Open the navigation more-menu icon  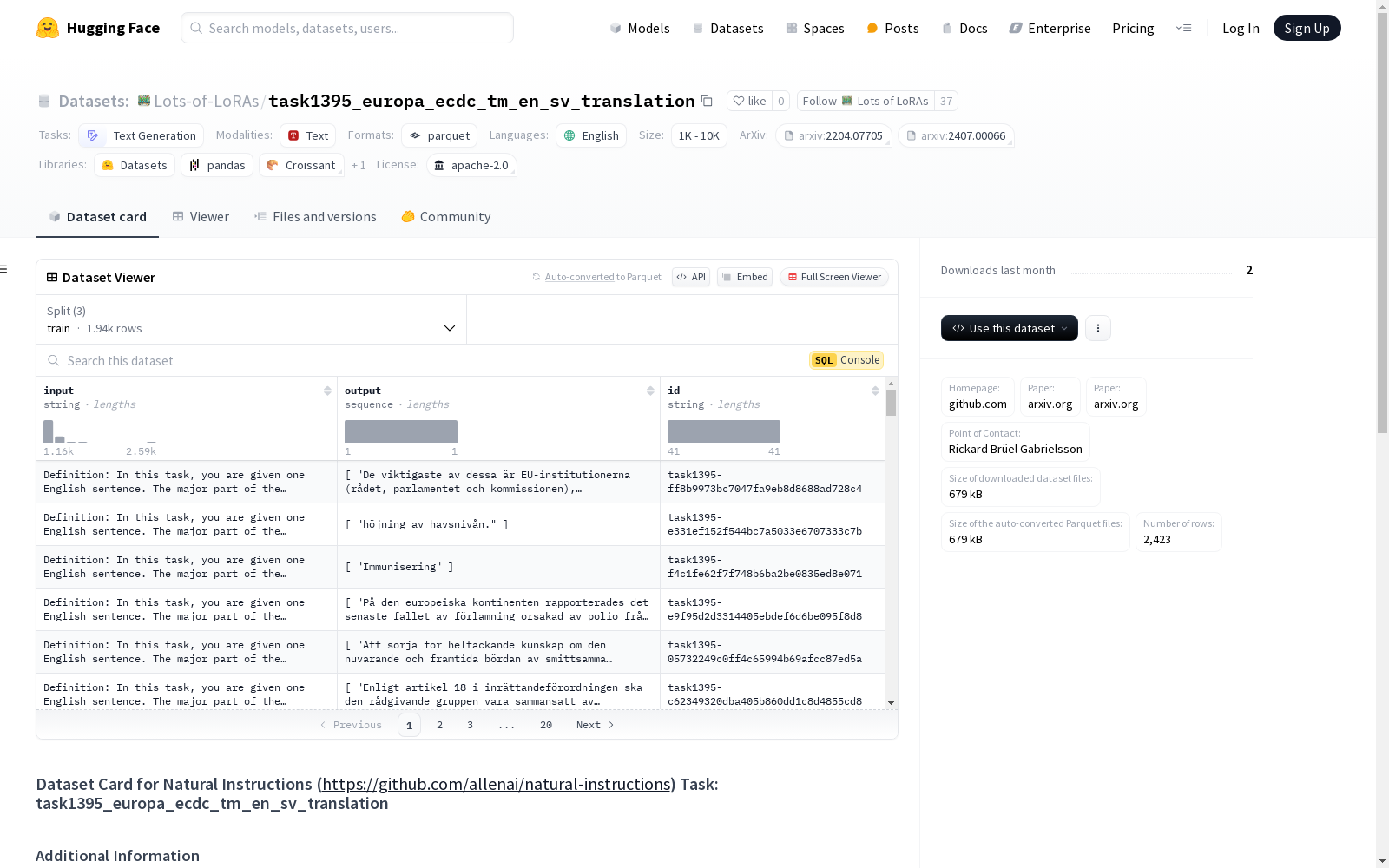1183,28
